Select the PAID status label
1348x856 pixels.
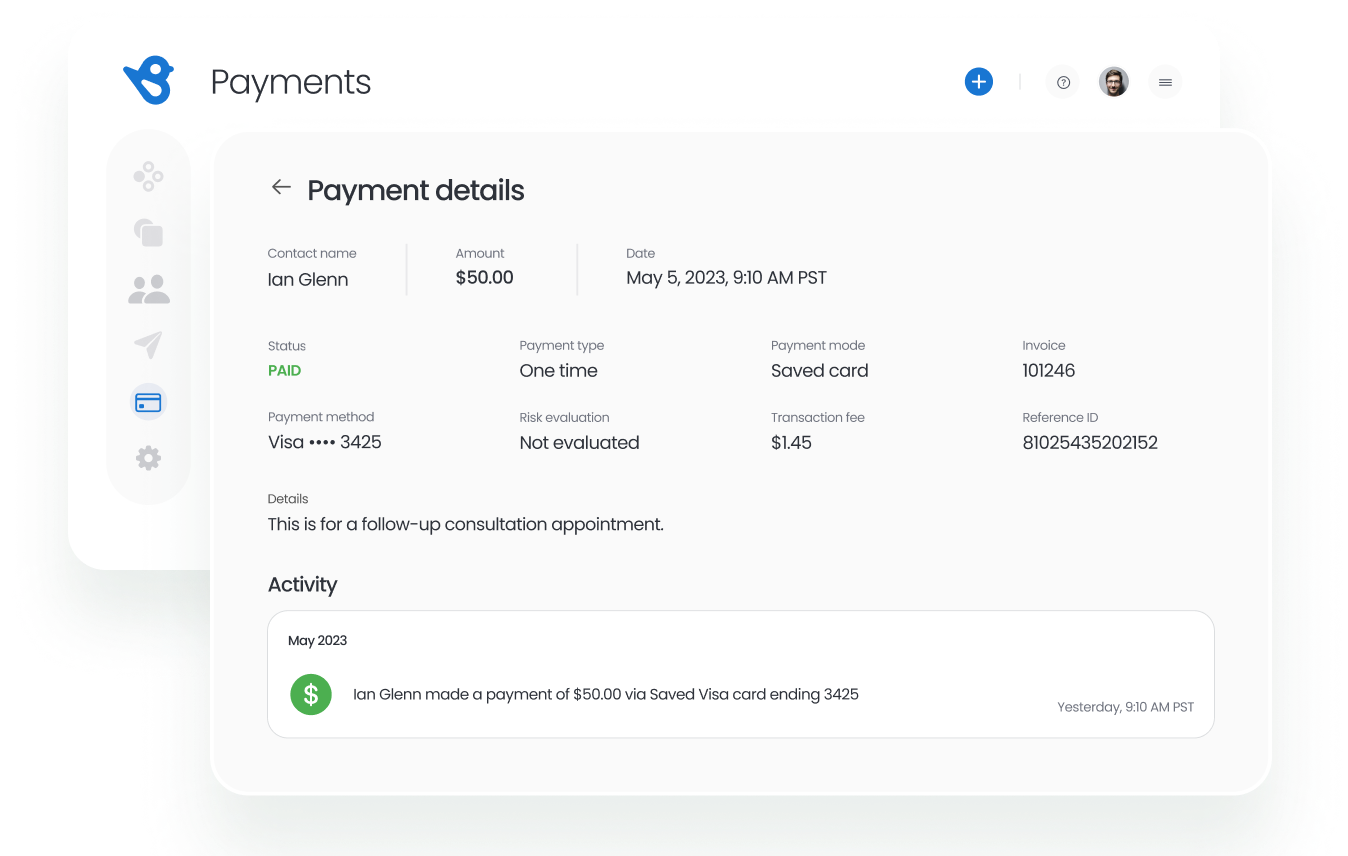[284, 370]
